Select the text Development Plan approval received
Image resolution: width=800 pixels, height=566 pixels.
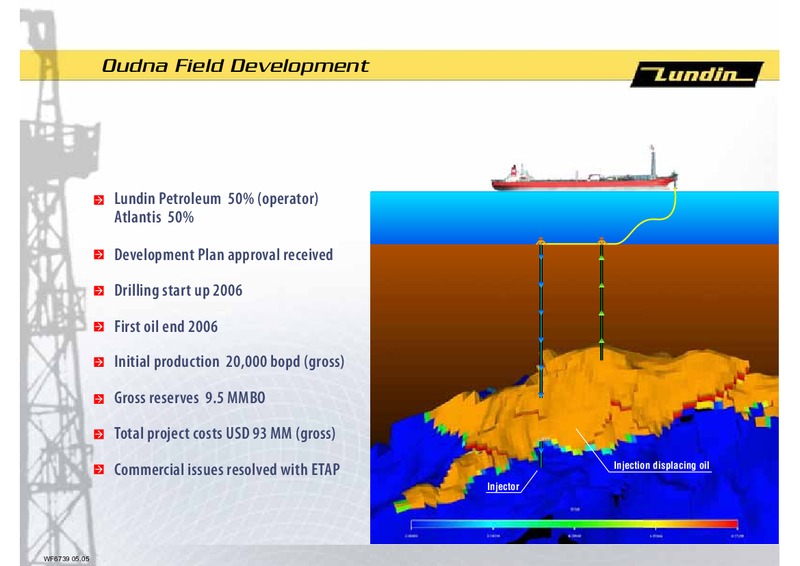223,255
